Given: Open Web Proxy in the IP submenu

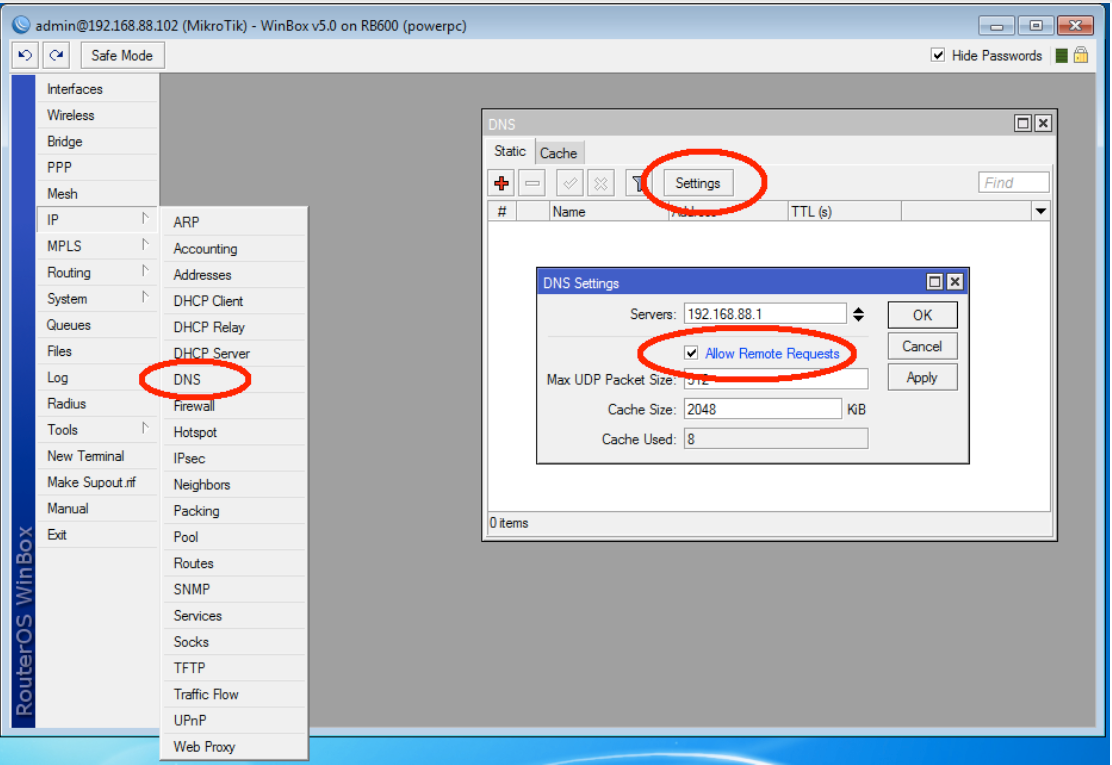Looking at the screenshot, I should point(234,747).
